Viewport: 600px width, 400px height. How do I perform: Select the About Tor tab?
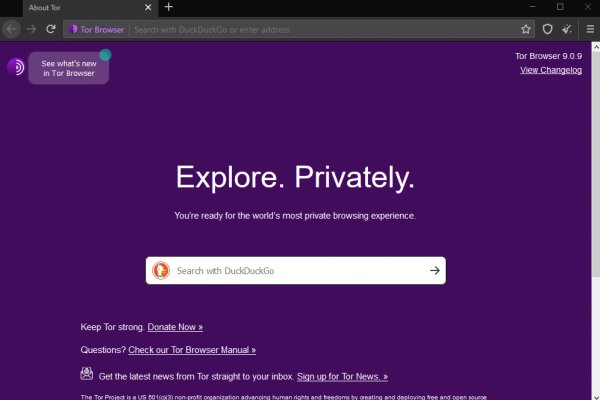tap(70, 7)
